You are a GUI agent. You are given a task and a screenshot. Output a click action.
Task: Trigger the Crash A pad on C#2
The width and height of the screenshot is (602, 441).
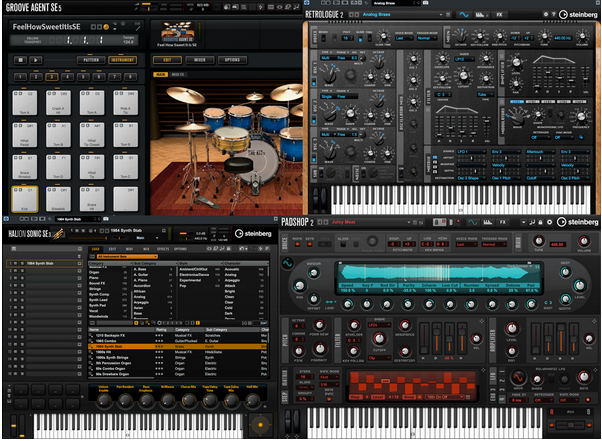pos(58,102)
